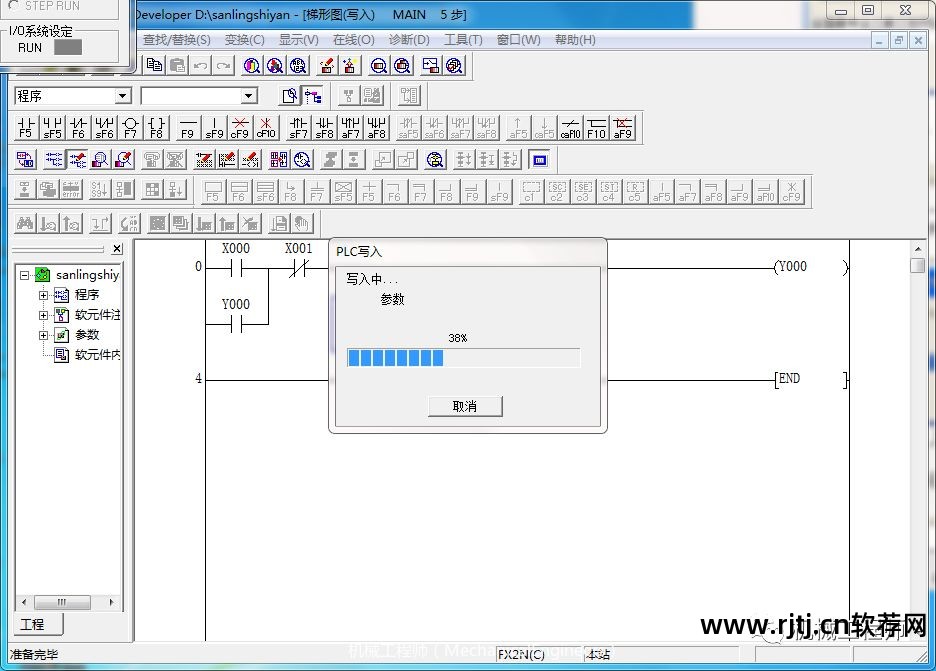Expand the 参数 tree node
The height and width of the screenshot is (671, 936).
[44, 336]
